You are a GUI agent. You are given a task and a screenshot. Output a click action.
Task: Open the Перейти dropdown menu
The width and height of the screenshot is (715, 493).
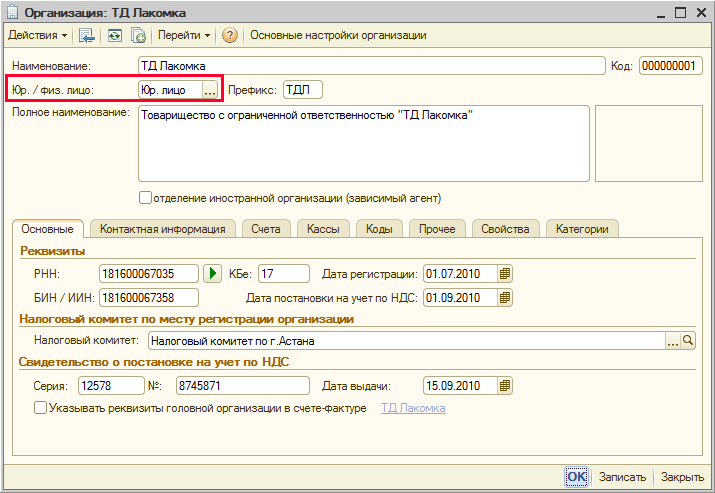[x=185, y=35]
